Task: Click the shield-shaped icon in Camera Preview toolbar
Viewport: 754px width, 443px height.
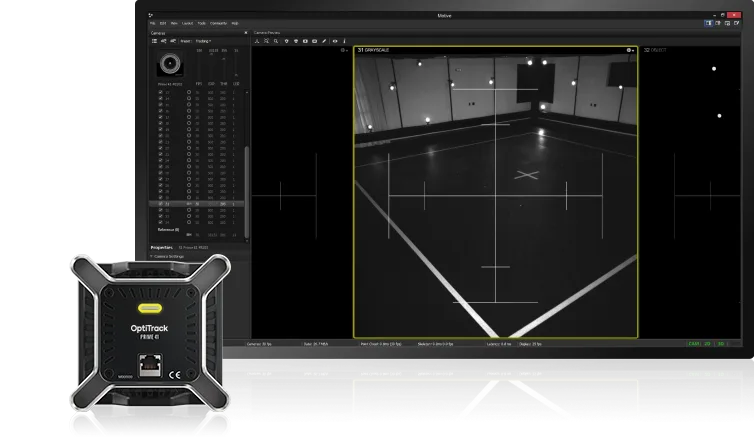Action: (x=287, y=41)
